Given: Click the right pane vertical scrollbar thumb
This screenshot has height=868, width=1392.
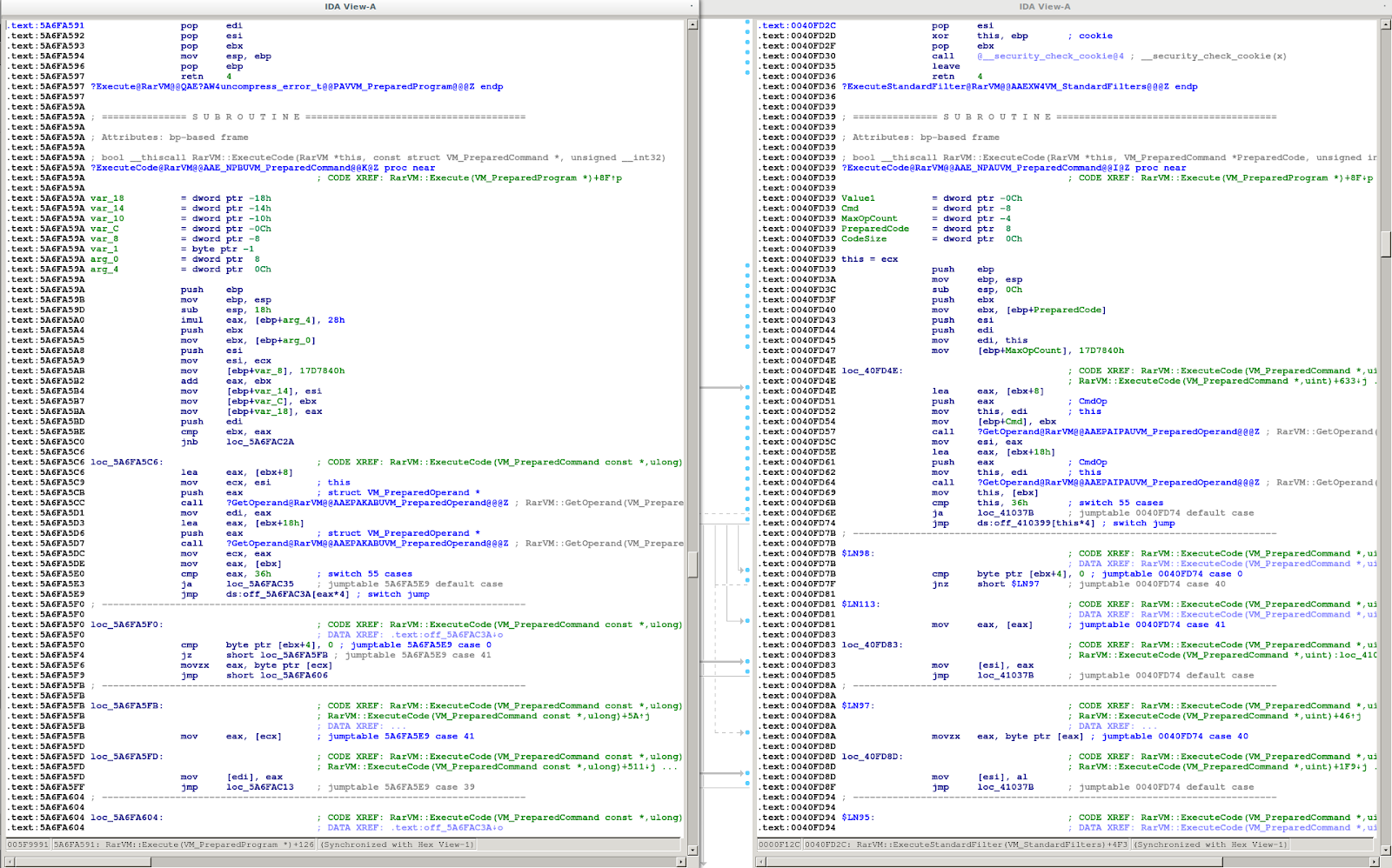Looking at the screenshot, I should (x=1386, y=244).
